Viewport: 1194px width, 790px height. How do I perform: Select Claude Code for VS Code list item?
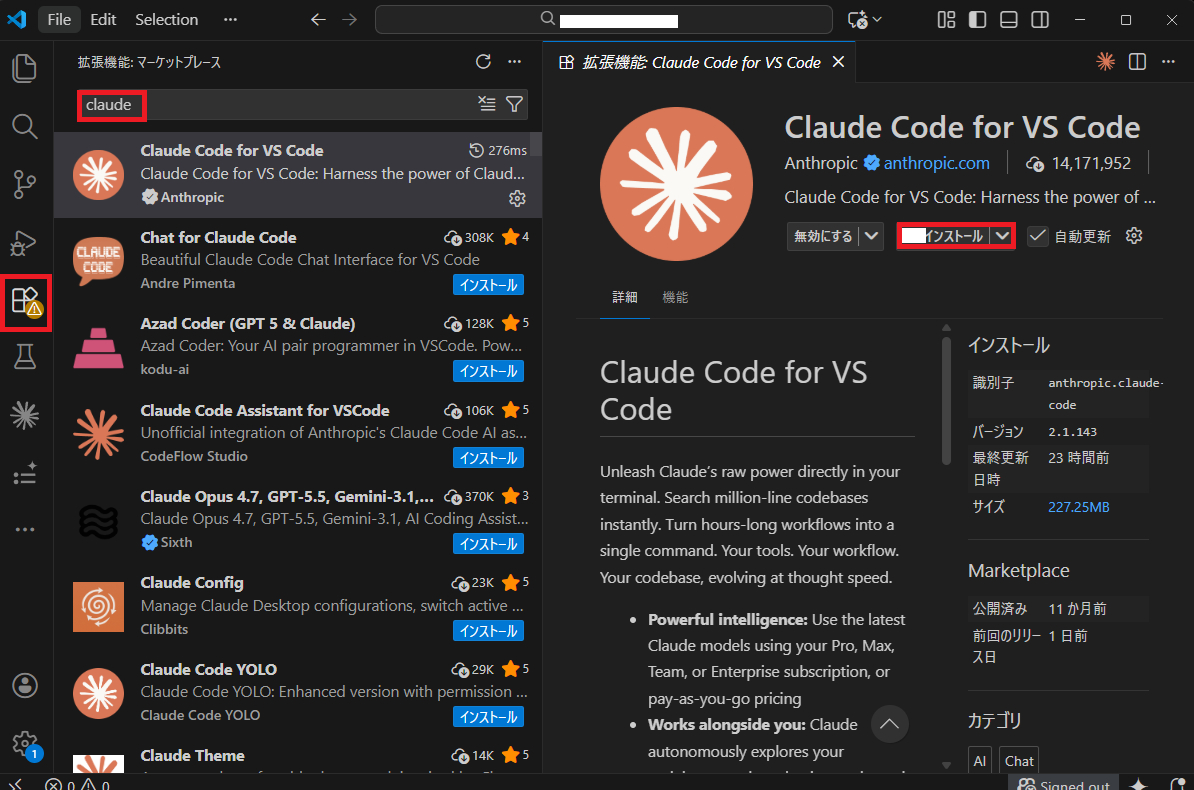click(x=298, y=174)
